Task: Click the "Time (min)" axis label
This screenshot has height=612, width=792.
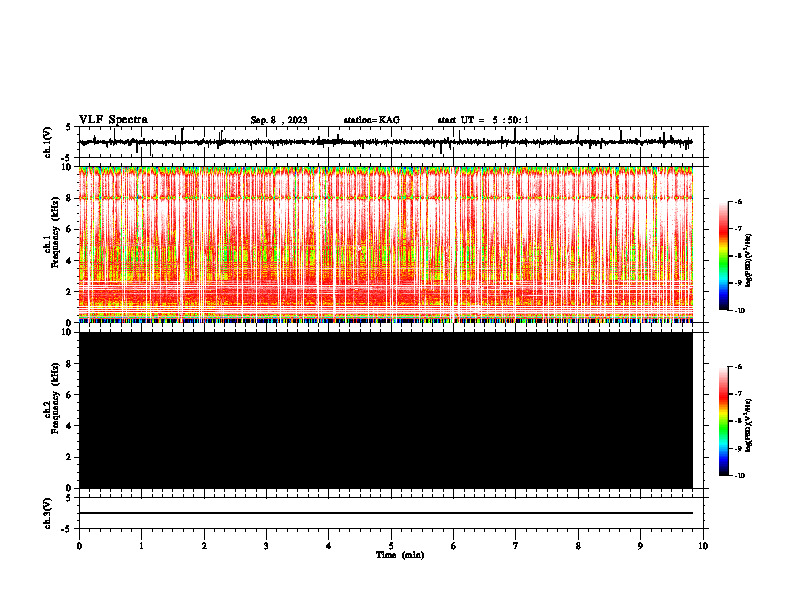Action: coord(400,555)
